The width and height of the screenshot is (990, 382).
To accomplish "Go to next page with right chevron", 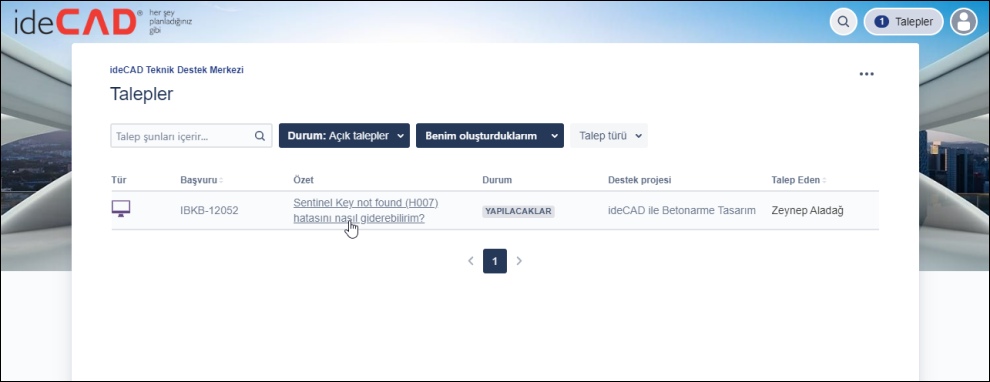I will click(520, 261).
